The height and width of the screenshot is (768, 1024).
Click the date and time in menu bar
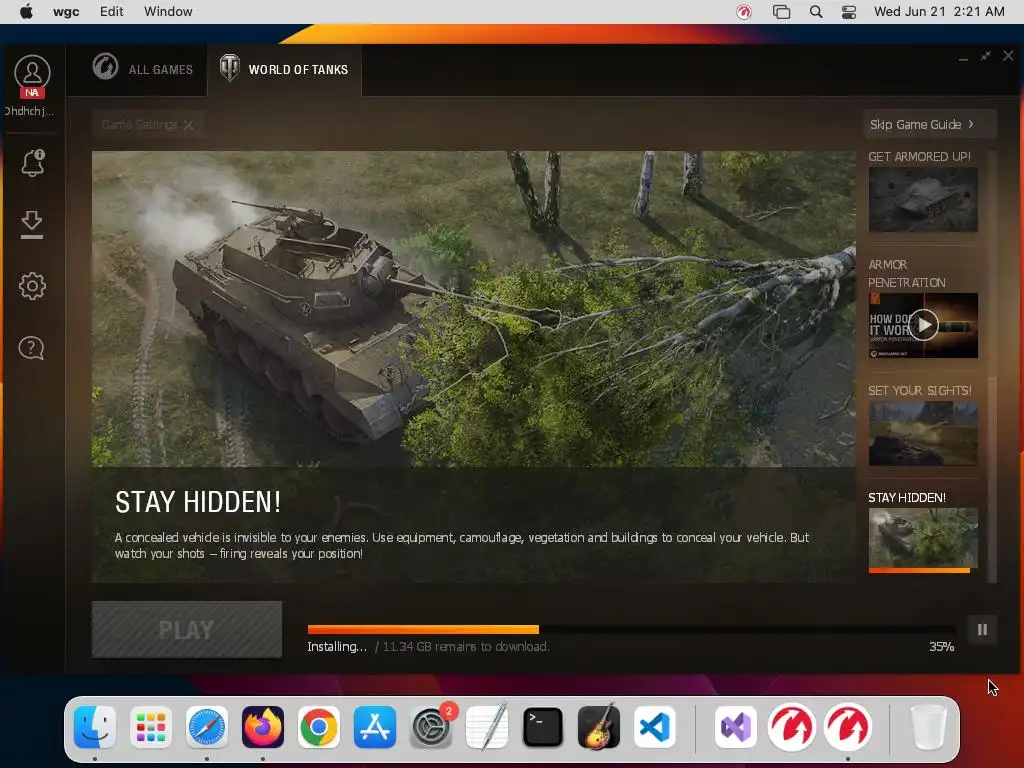coord(939,12)
